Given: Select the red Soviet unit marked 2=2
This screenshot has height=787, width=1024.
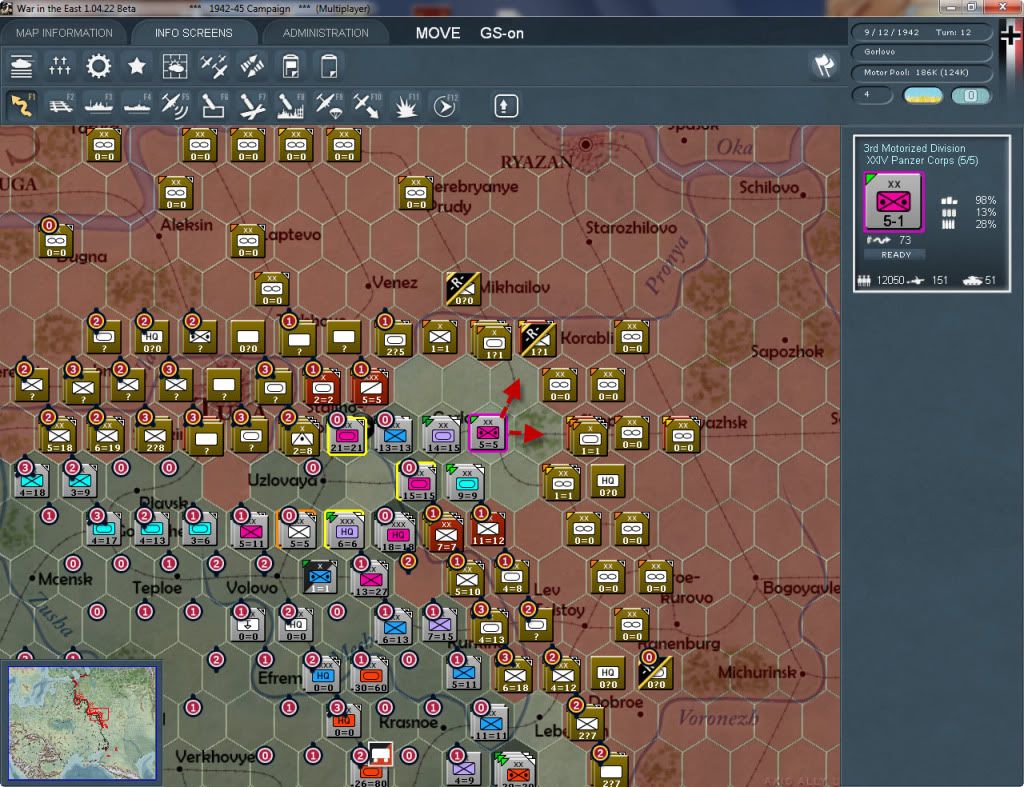Looking at the screenshot, I should pyautogui.click(x=323, y=387).
